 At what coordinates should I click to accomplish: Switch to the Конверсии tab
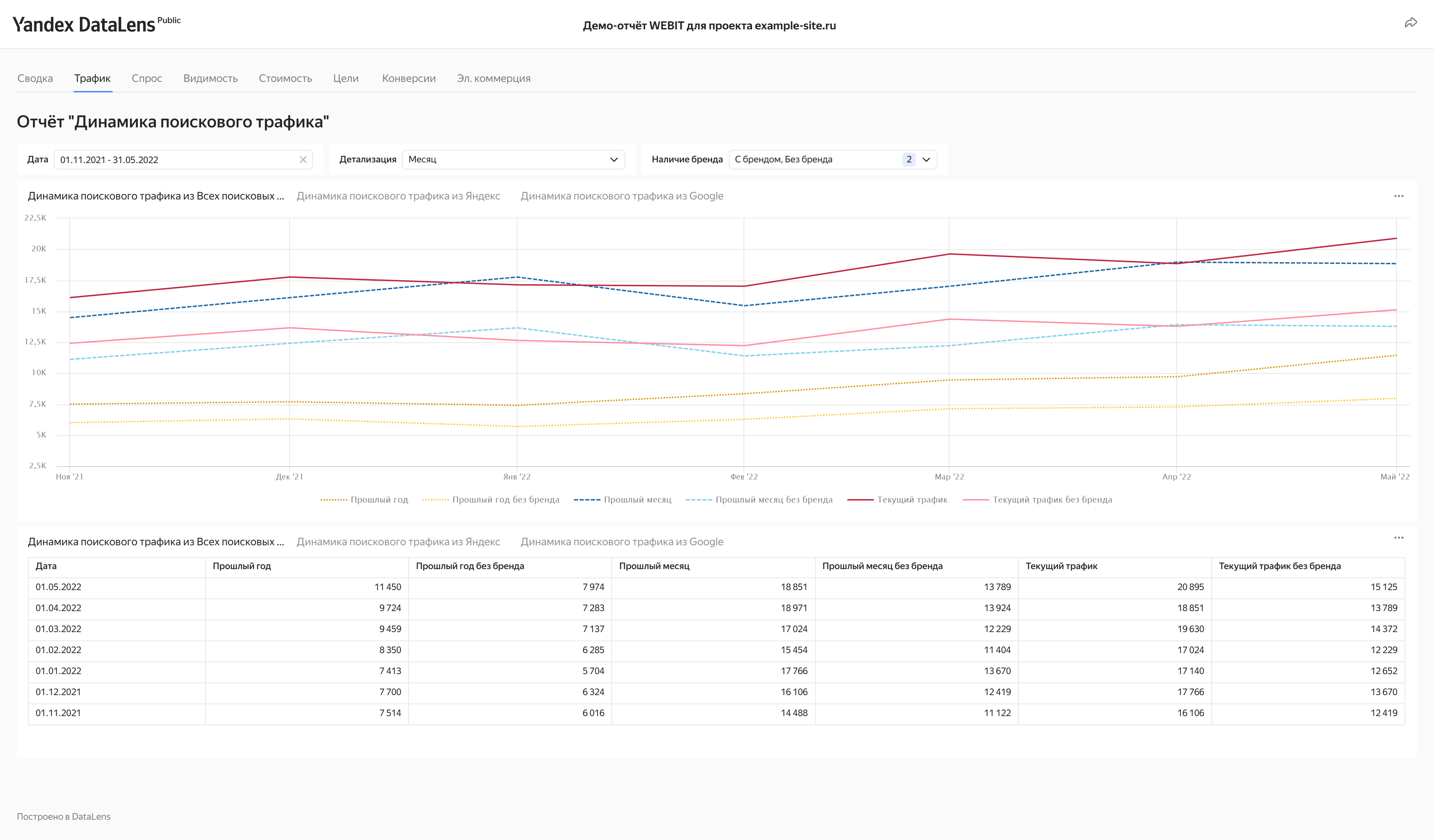click(x=409, y=78)
